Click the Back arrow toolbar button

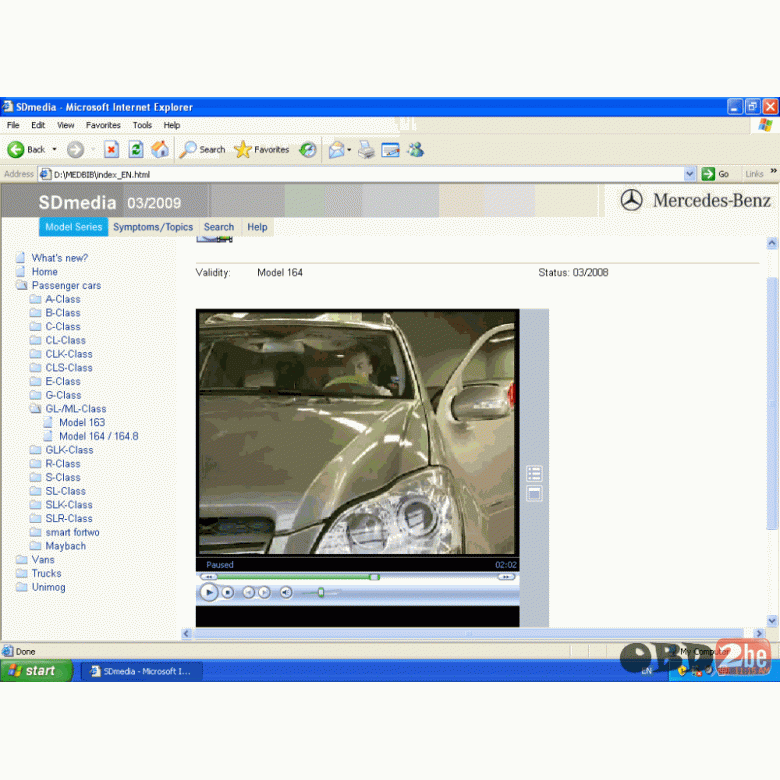pyautogui.click(x=26, y=149)
